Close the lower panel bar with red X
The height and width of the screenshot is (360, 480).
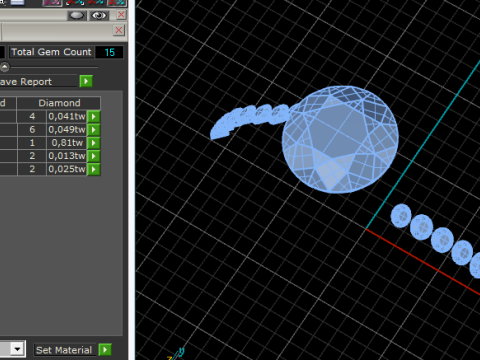119,30
